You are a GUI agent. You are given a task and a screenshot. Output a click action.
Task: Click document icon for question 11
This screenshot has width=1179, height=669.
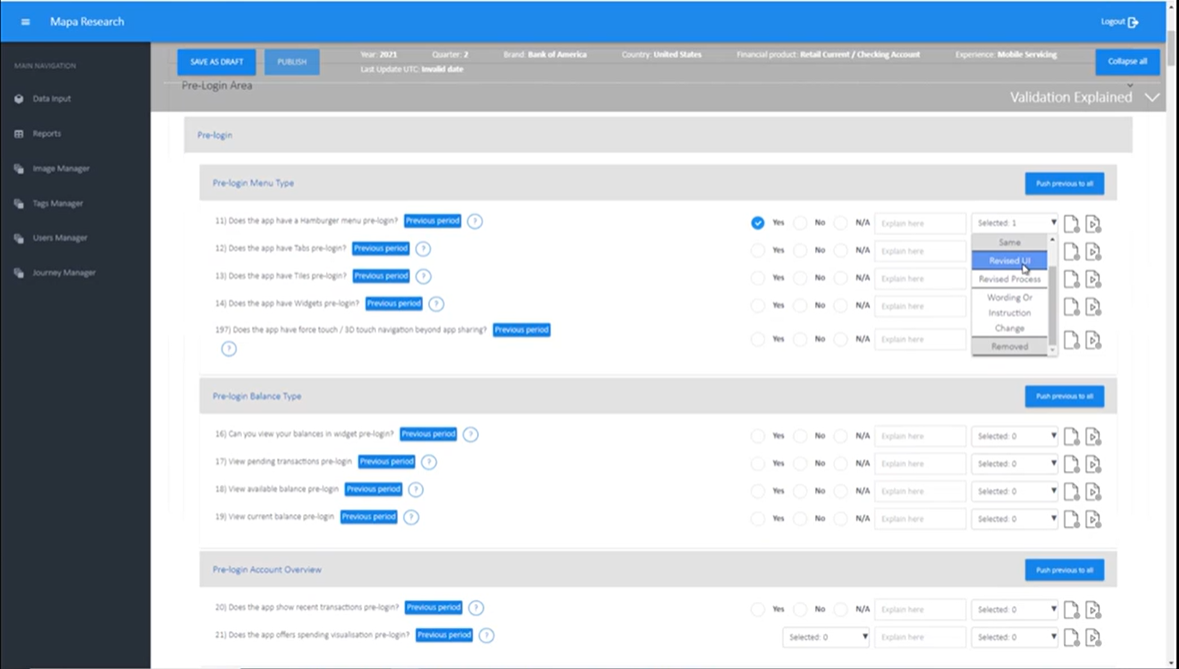1071,224
